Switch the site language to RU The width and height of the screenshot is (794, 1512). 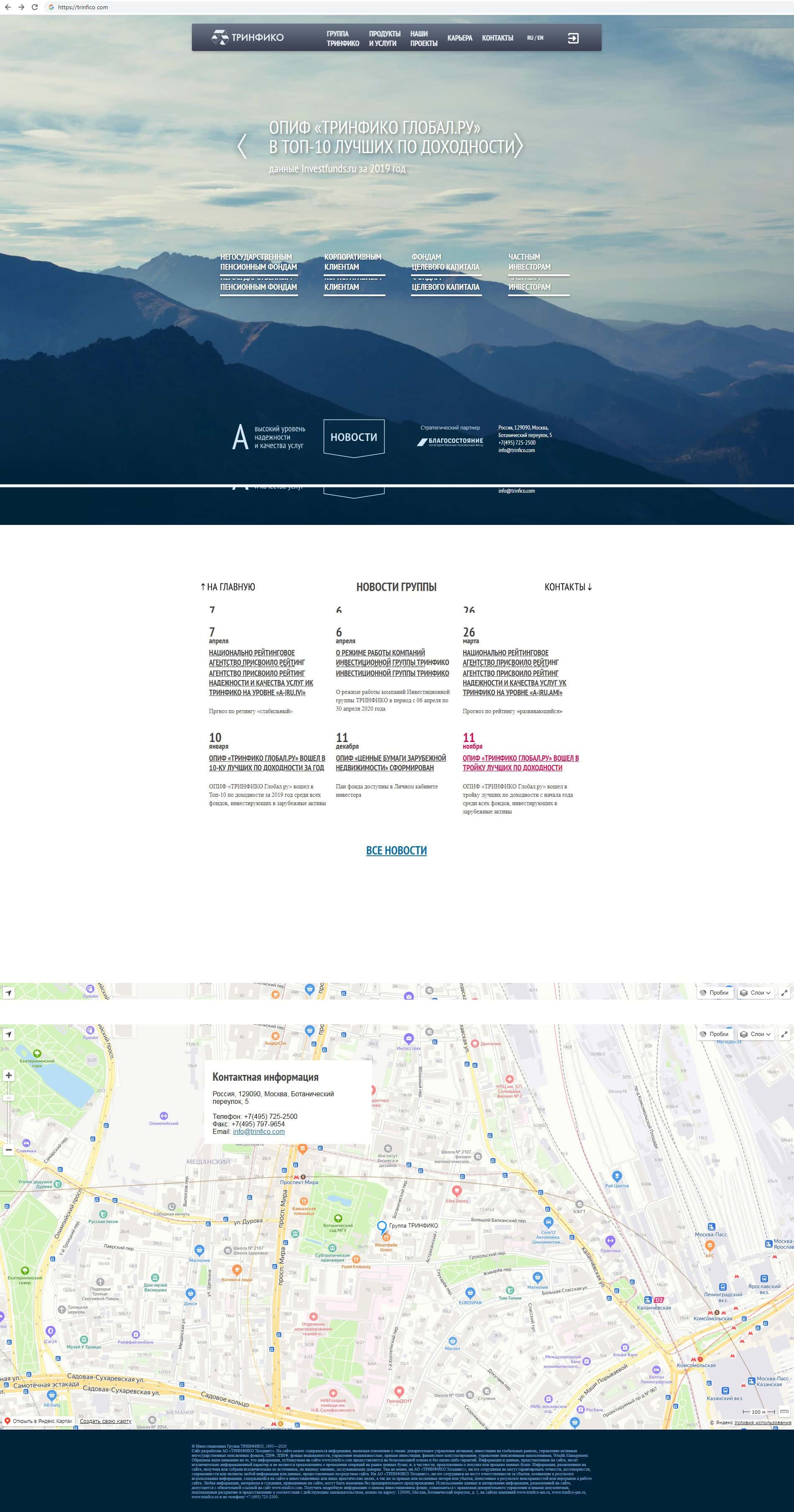(530, 38)
